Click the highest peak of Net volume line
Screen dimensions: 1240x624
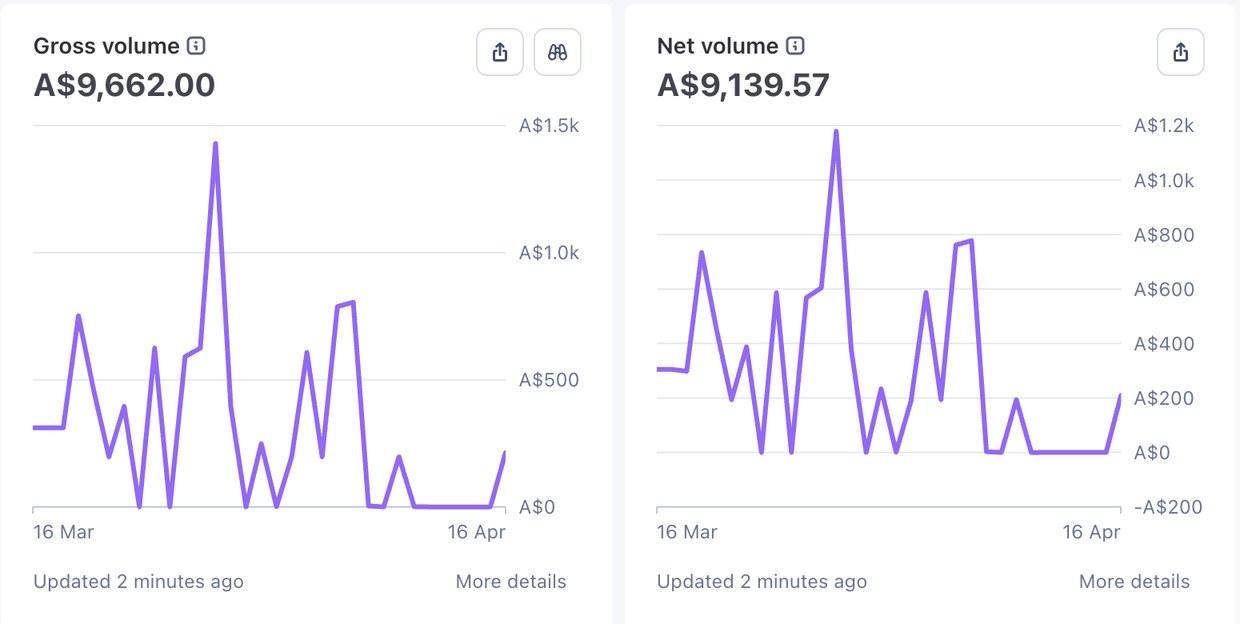click(836, 132)
